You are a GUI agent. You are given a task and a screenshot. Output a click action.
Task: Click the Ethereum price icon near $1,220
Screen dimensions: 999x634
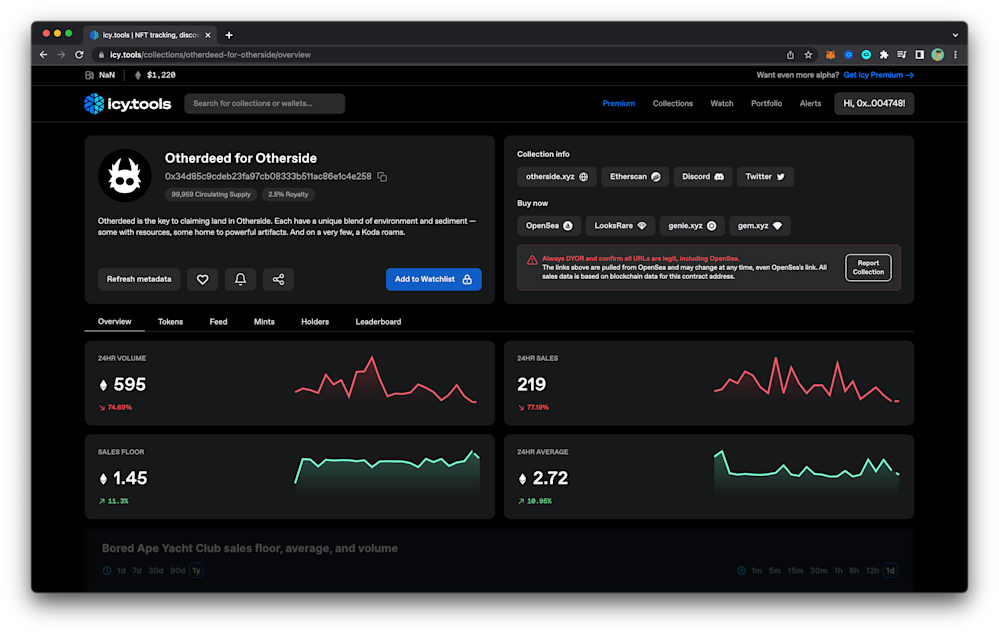pyautogui.click(x=138, y=75)
